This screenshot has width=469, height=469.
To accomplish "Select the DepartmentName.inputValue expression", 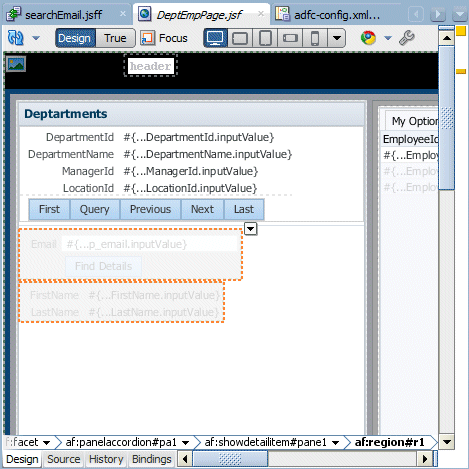I will pyautogui.click(x=208, y=154).
